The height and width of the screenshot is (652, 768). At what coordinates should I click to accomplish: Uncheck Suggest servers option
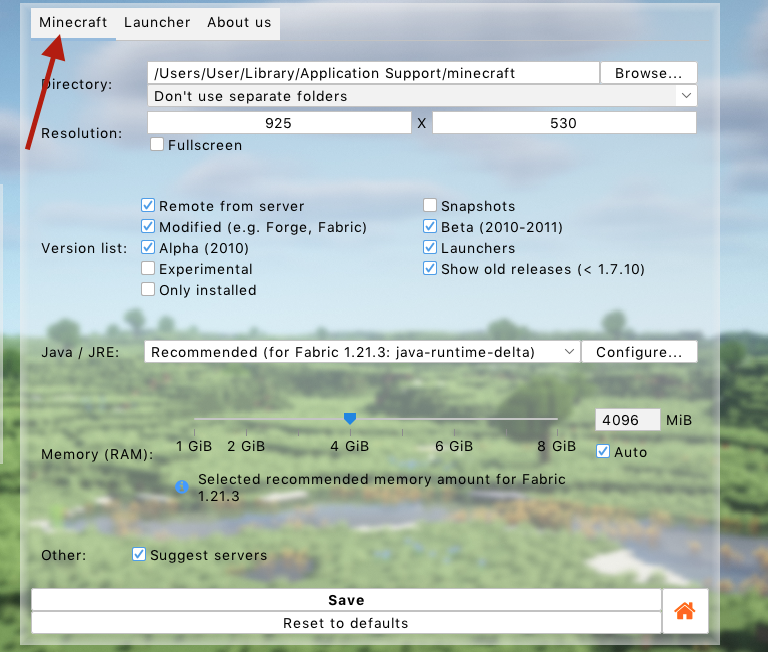[139, 554]
